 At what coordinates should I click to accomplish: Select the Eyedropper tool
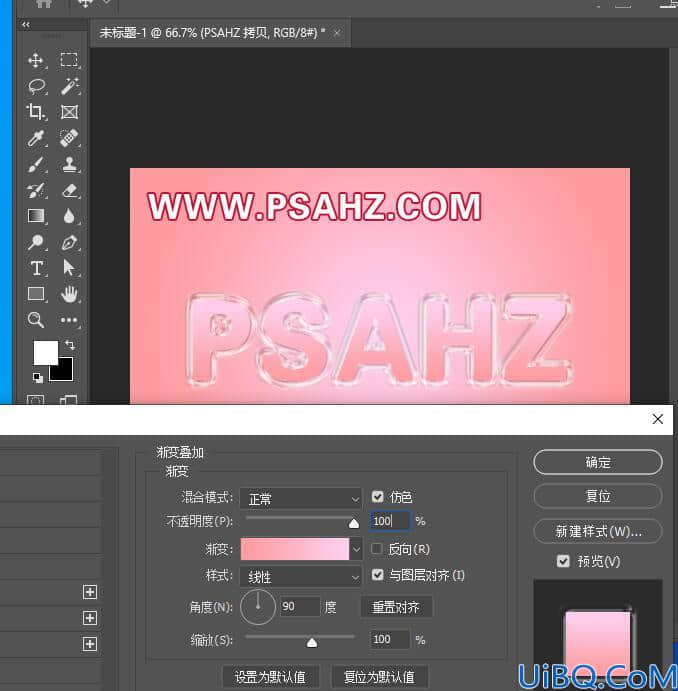point(36,138)
